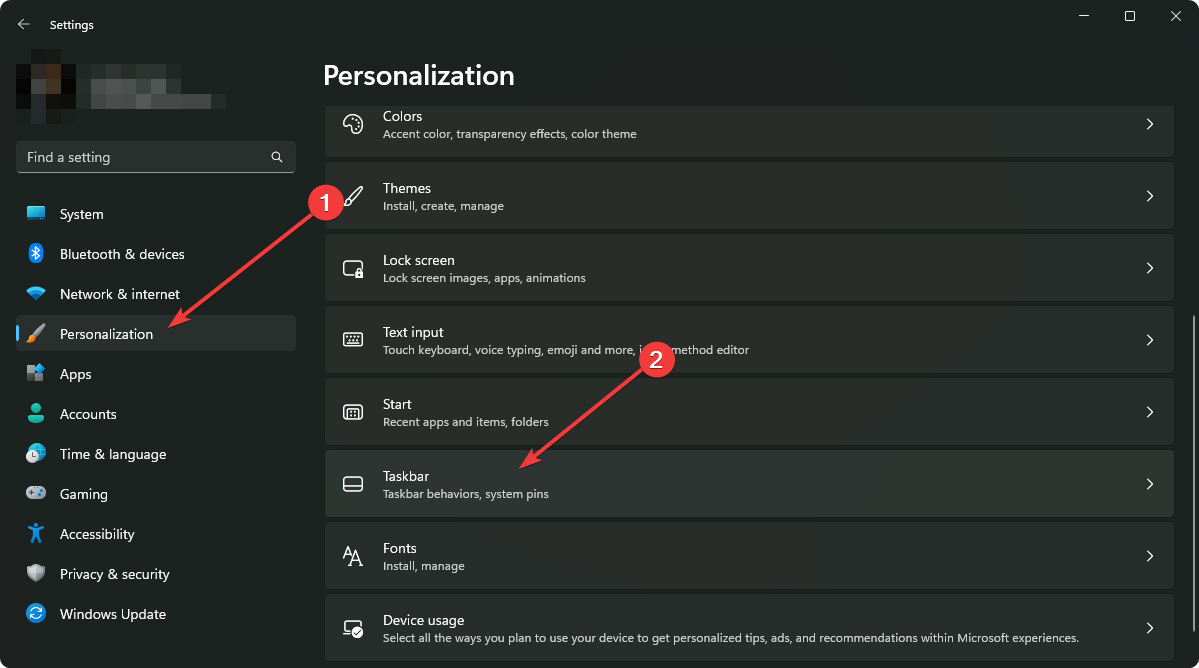The width and height of the screenshot is (1199, 668).
Task: Open the Lock screen settings
Action: (x=748, y=268)
